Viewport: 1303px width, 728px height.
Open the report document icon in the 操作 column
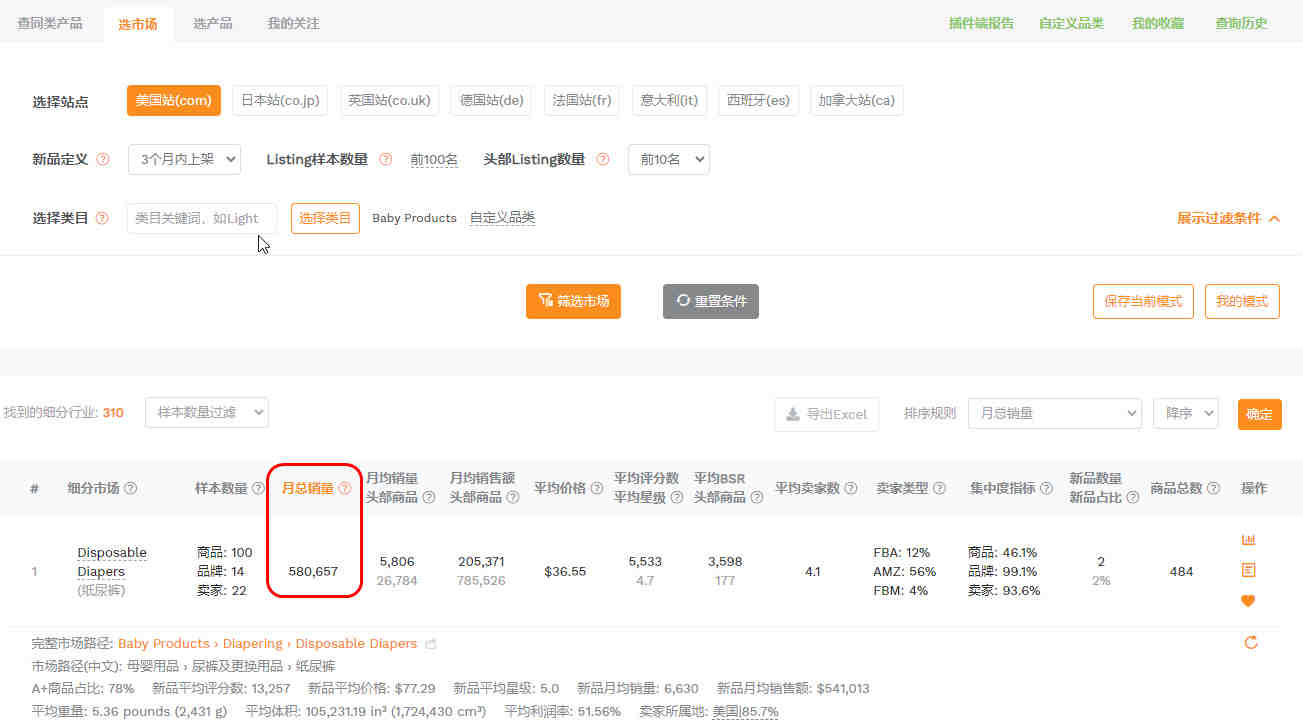point(1248,570)
